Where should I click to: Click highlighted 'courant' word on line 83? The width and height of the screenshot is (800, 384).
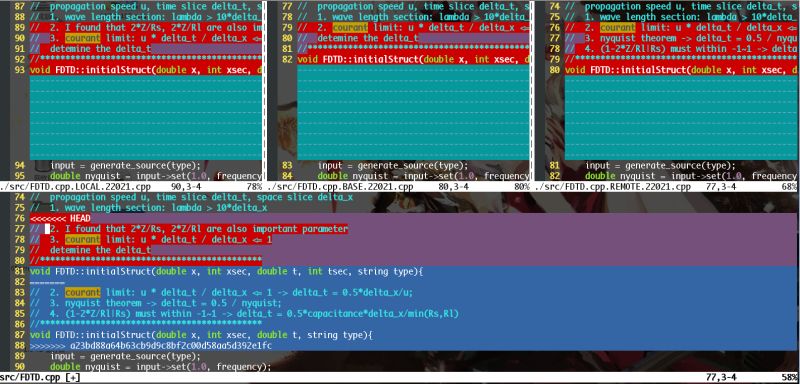(x=83, y=292)
